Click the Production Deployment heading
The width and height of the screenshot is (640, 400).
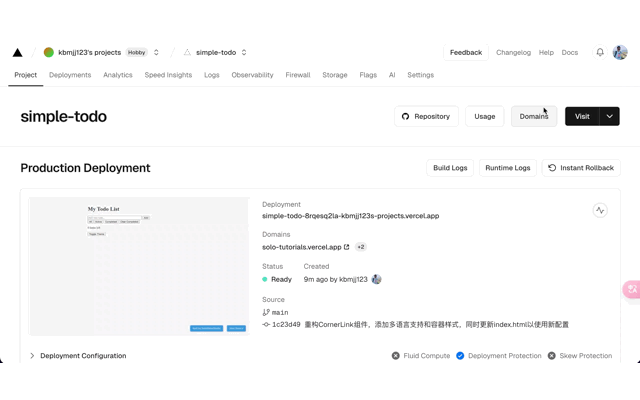[x=85, y=168]
